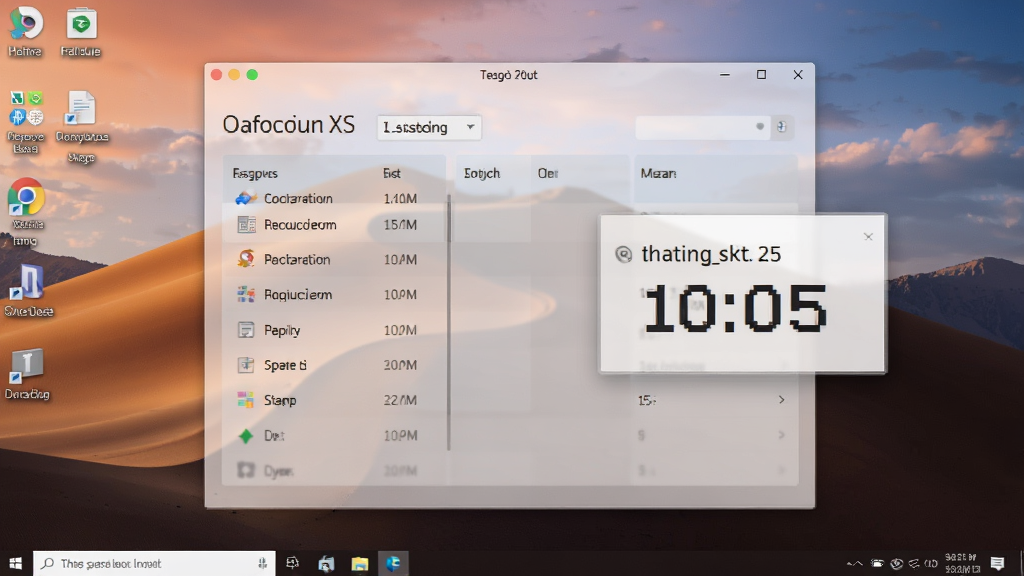Click the taskbar search box

[154, 563]
